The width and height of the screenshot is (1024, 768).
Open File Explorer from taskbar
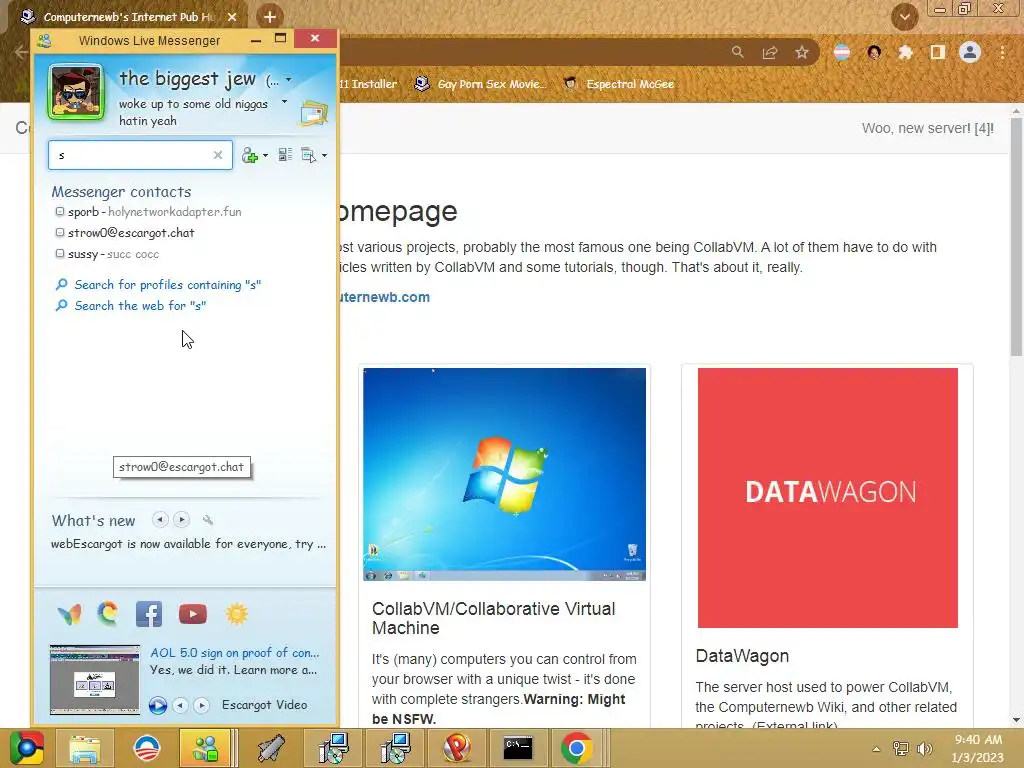pos(85,748)
